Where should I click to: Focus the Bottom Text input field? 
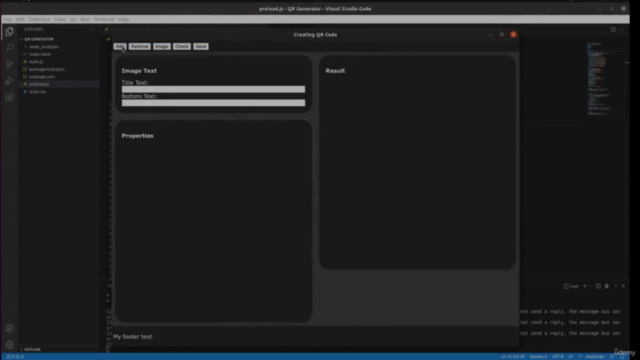213,103
